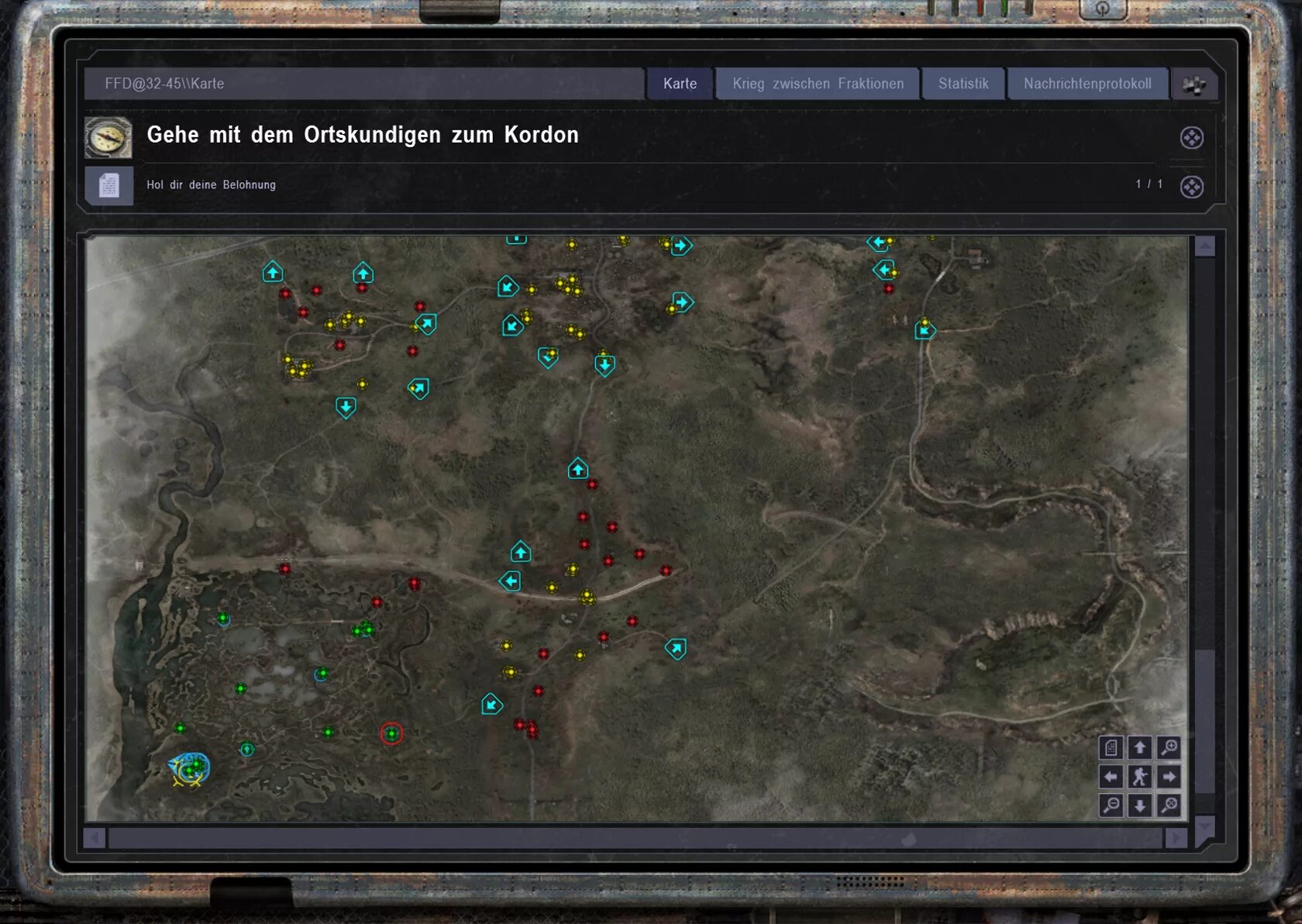Open the Nachrichtenprotokoll tab
Image resolution: width=1302 pixels, height=924 pixels.
[1087, 84]
